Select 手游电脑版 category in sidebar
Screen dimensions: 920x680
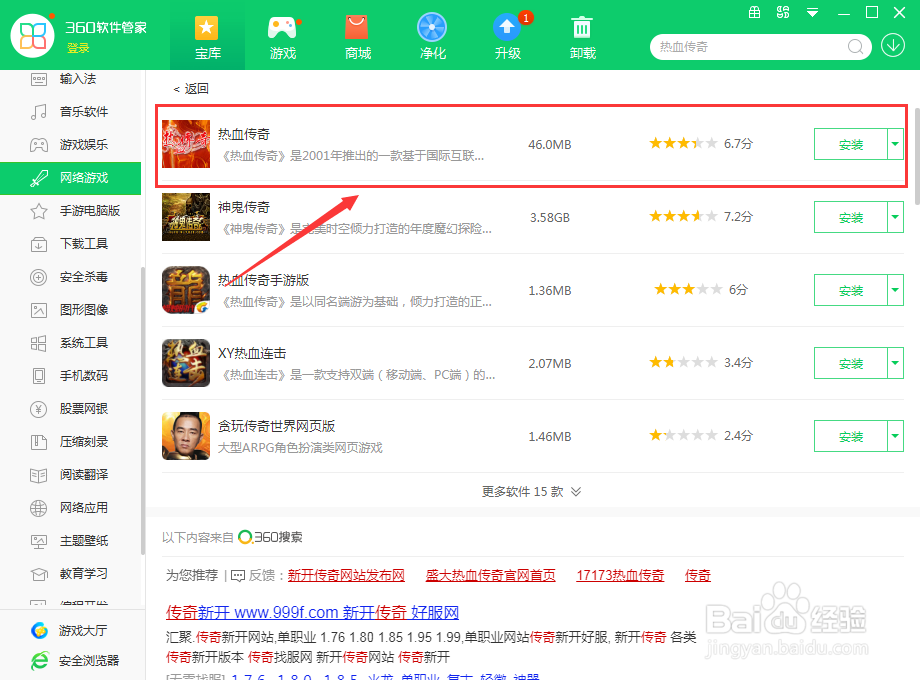click(x=70, y=211)
